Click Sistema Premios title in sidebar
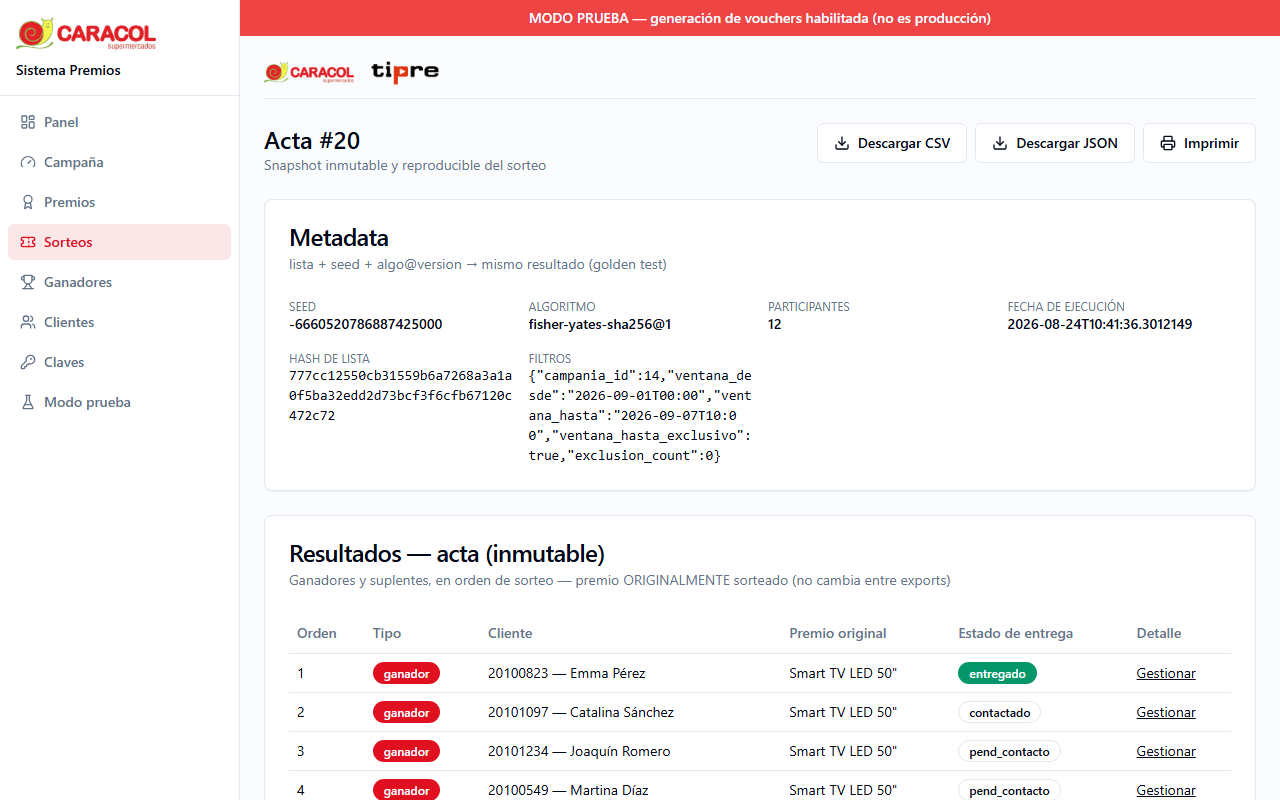Viewport: 1280px width, 800px height. [x=68, y=70]
